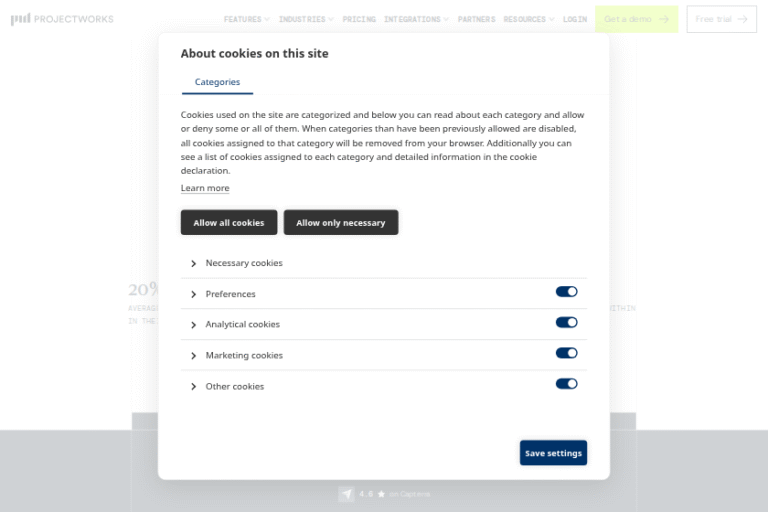Click the Save settings button

(x=553, y=453)
